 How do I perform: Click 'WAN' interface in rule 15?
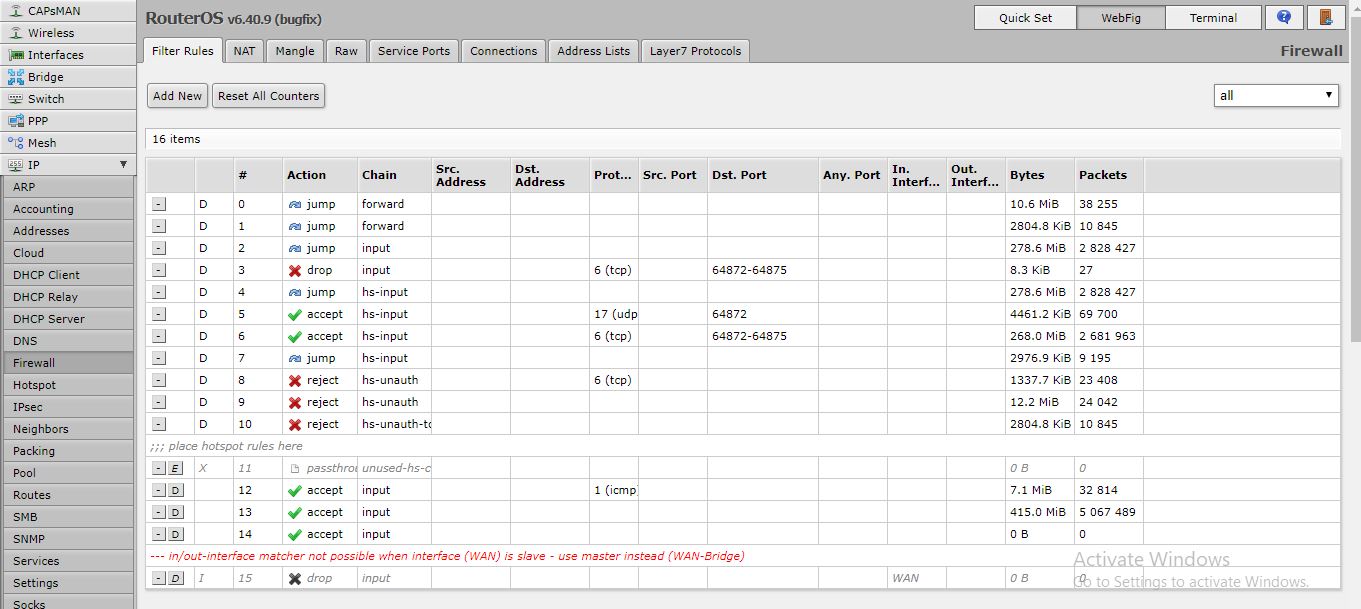click(905, 578)
